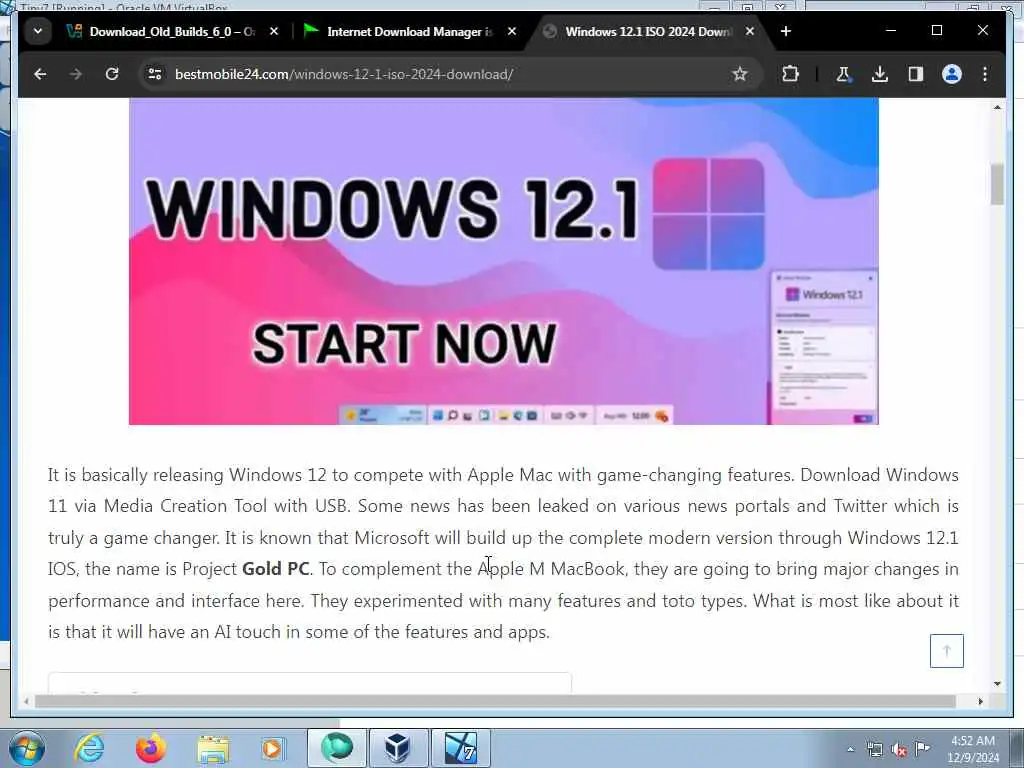1024x768 pixels.
Task: Click the bold text "Gold PC"
Action: point(276,569)
